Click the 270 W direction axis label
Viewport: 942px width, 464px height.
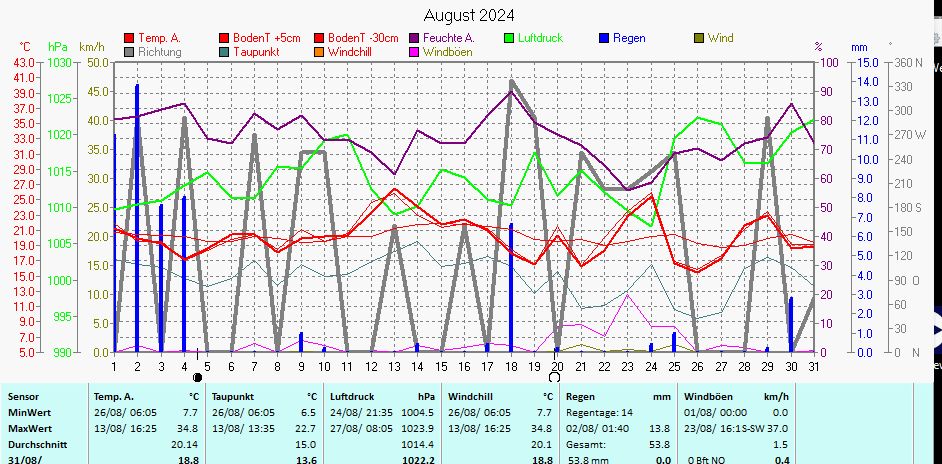pos(911,135)
